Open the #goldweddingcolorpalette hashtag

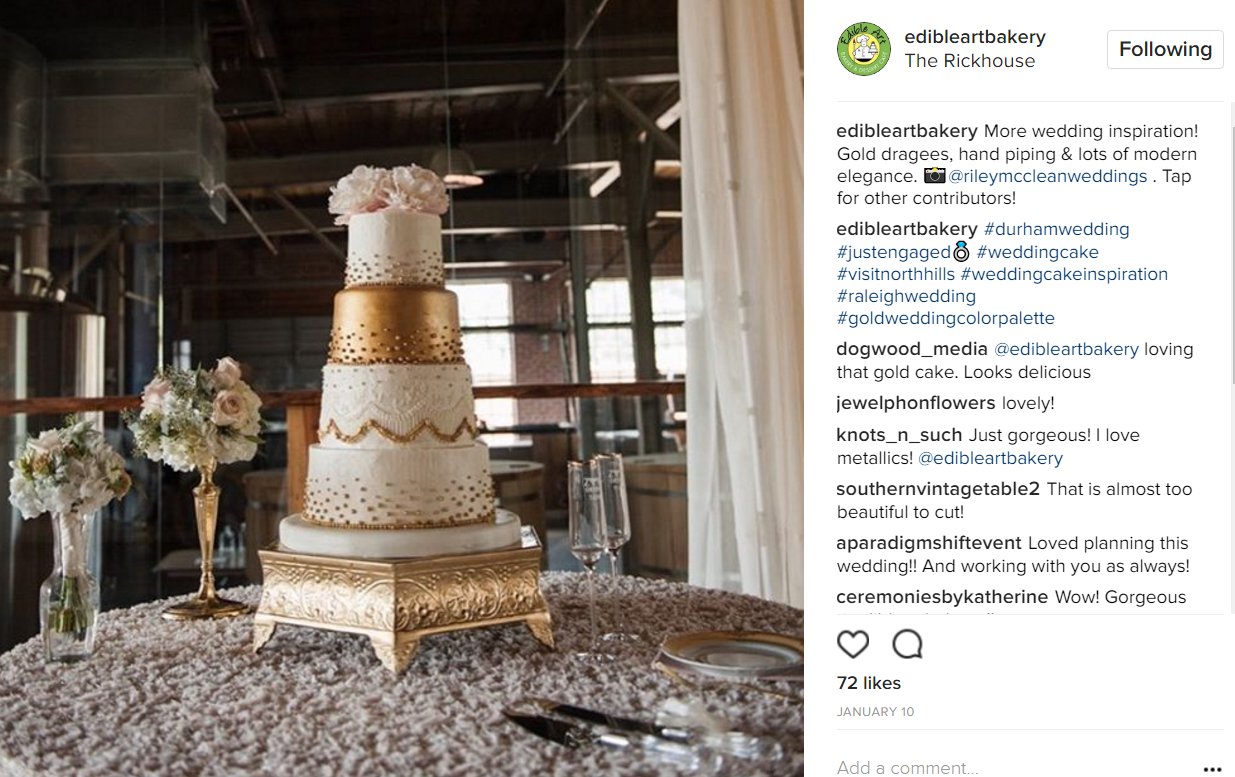(x=946, y=319)
